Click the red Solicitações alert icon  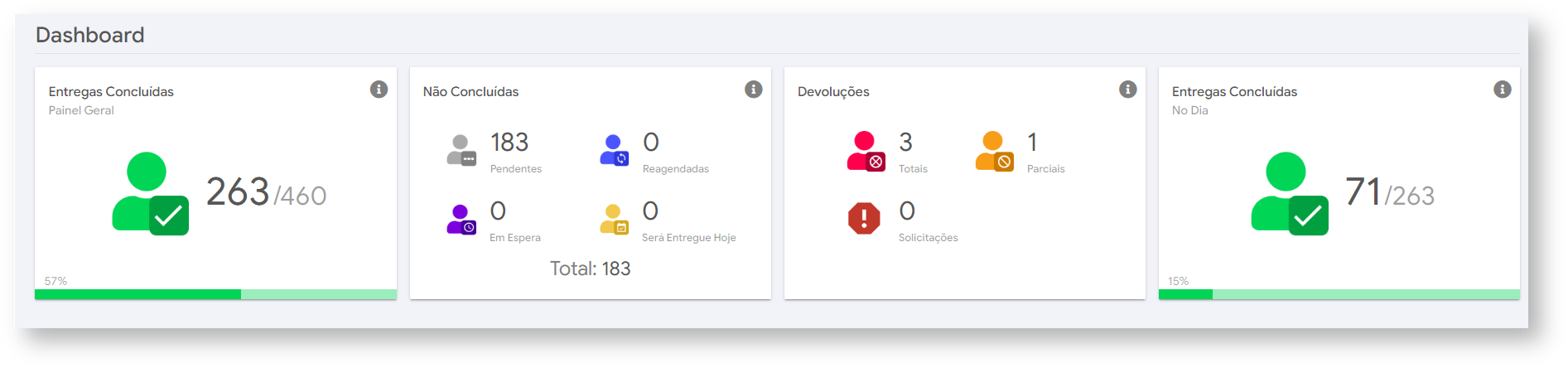coord(864,219)
